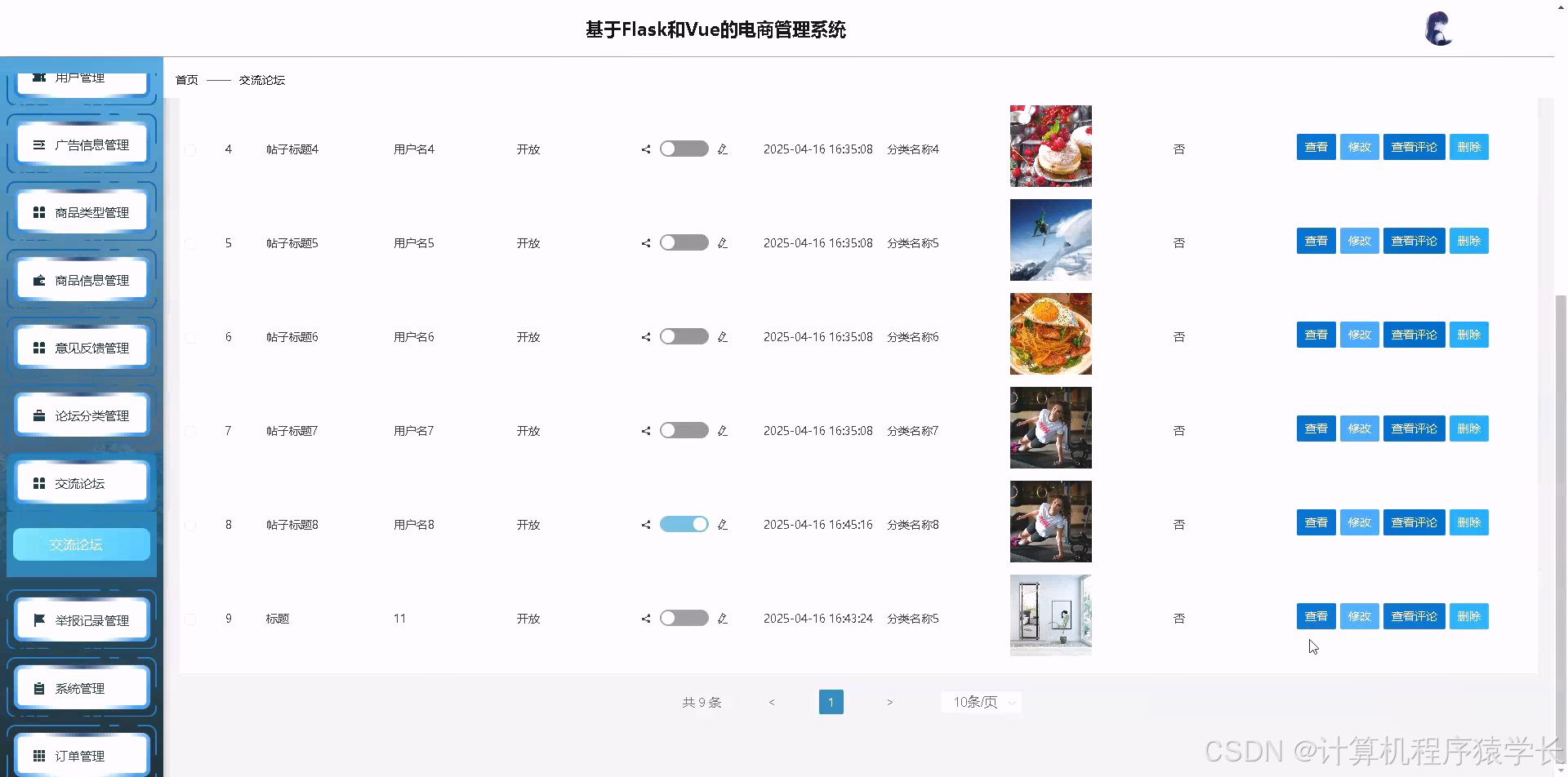The width and height of the screenshot is (1568, 777).
Task: Click the 论坛分类管理 briefcase icon
Action: 38,415
